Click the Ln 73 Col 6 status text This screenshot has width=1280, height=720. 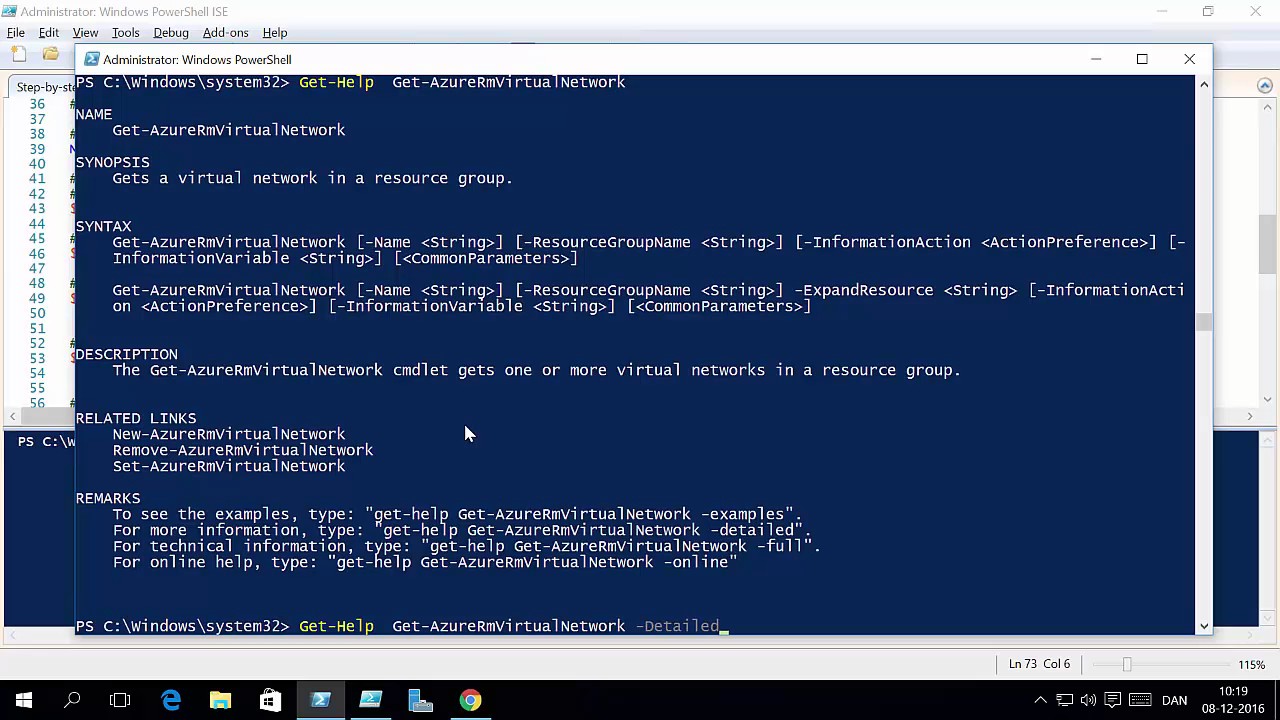coord(1039,664)
